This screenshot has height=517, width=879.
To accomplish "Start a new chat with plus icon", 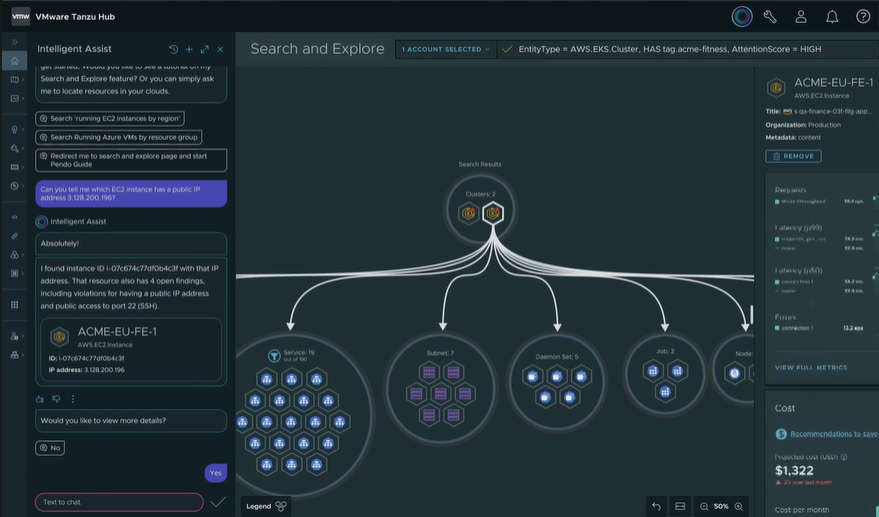I will pos(189,49).
